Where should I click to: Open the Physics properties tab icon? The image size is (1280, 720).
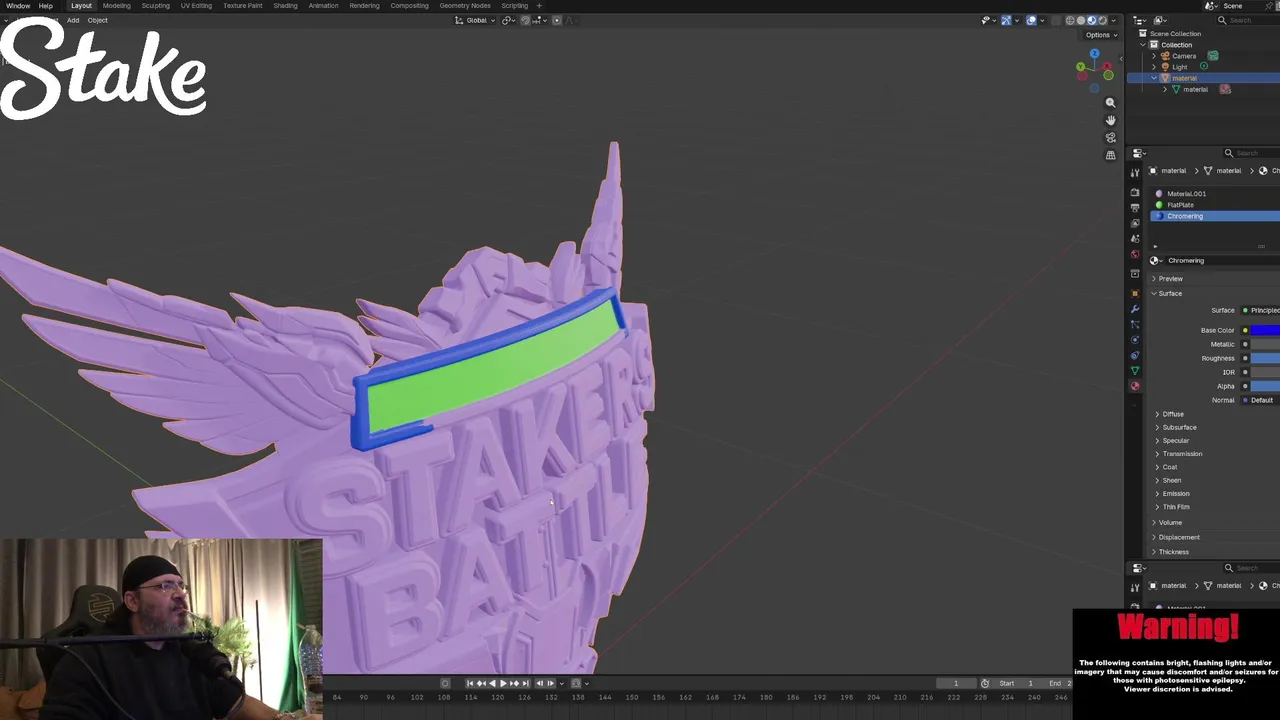click(x=1135, y=340)
